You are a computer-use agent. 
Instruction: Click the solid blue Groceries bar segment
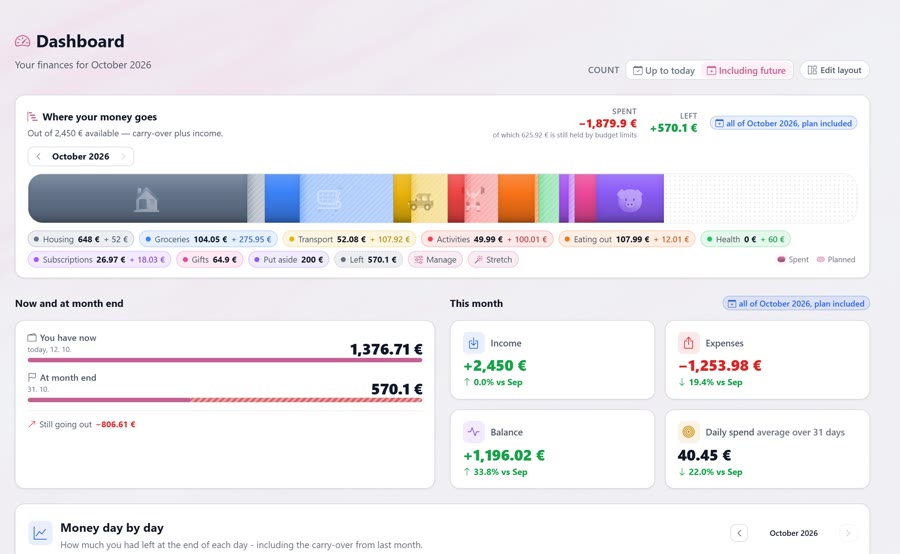click(x=282, y=199)
